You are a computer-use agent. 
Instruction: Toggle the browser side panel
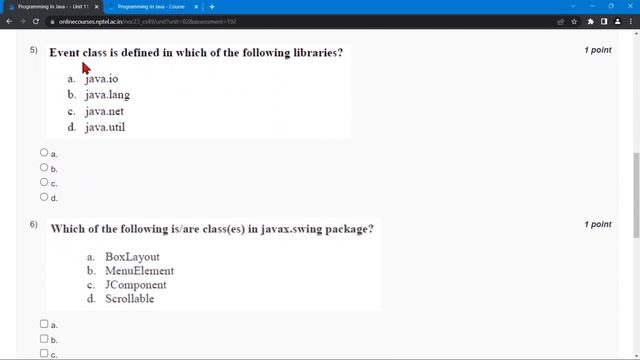(x=604, y=22)
